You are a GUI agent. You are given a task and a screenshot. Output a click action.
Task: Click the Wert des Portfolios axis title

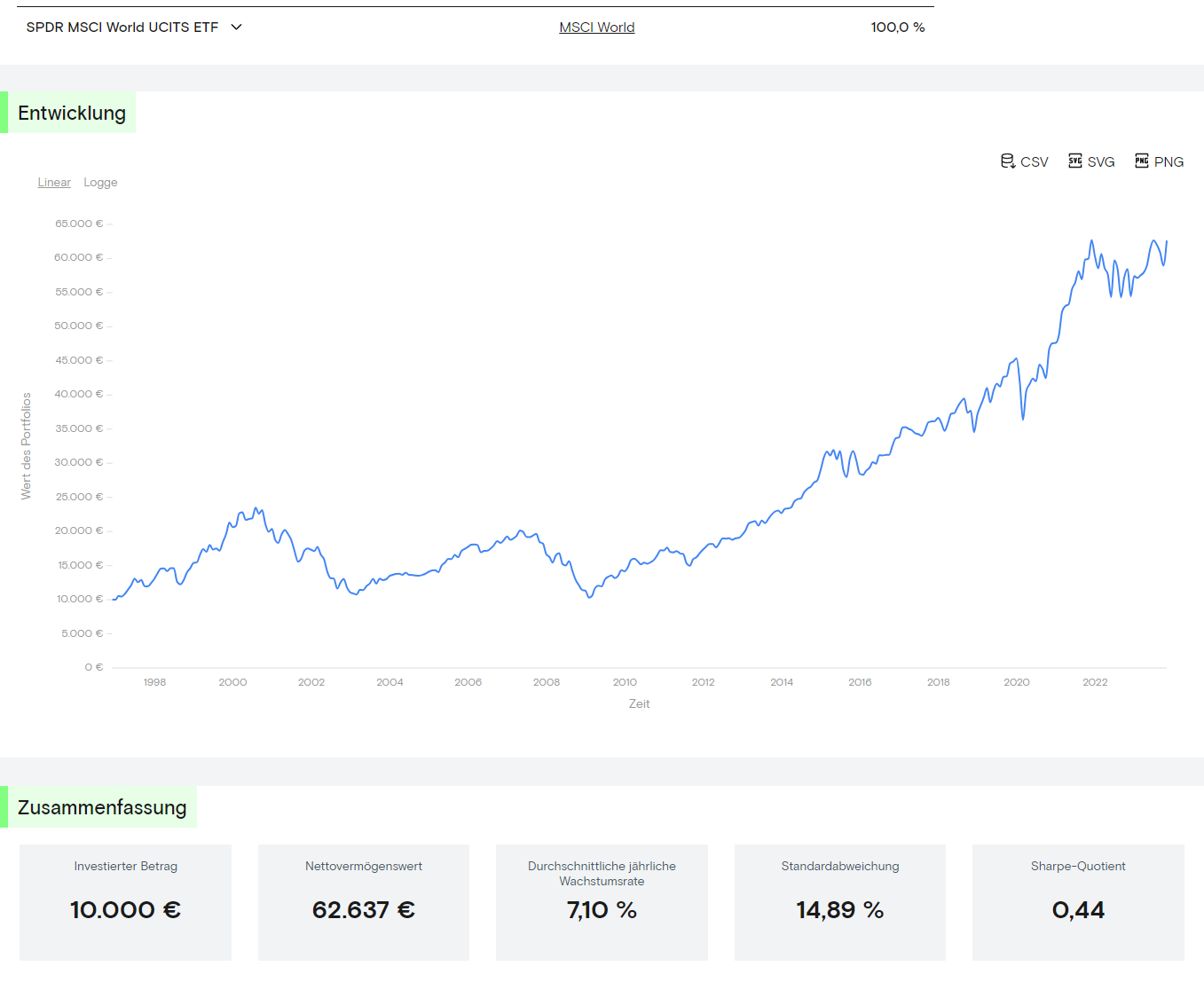[27, 446]
